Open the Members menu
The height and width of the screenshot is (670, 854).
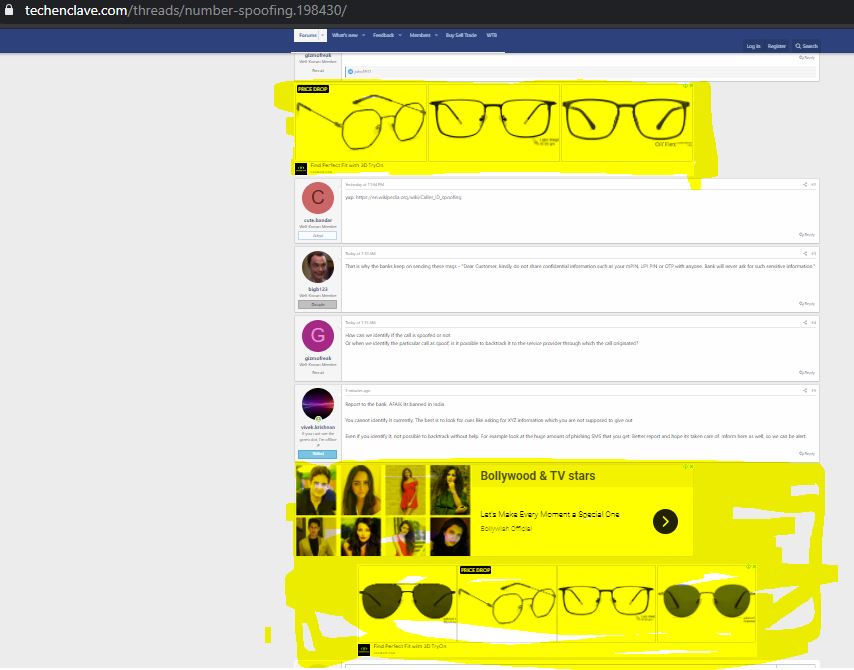(420, 35)
